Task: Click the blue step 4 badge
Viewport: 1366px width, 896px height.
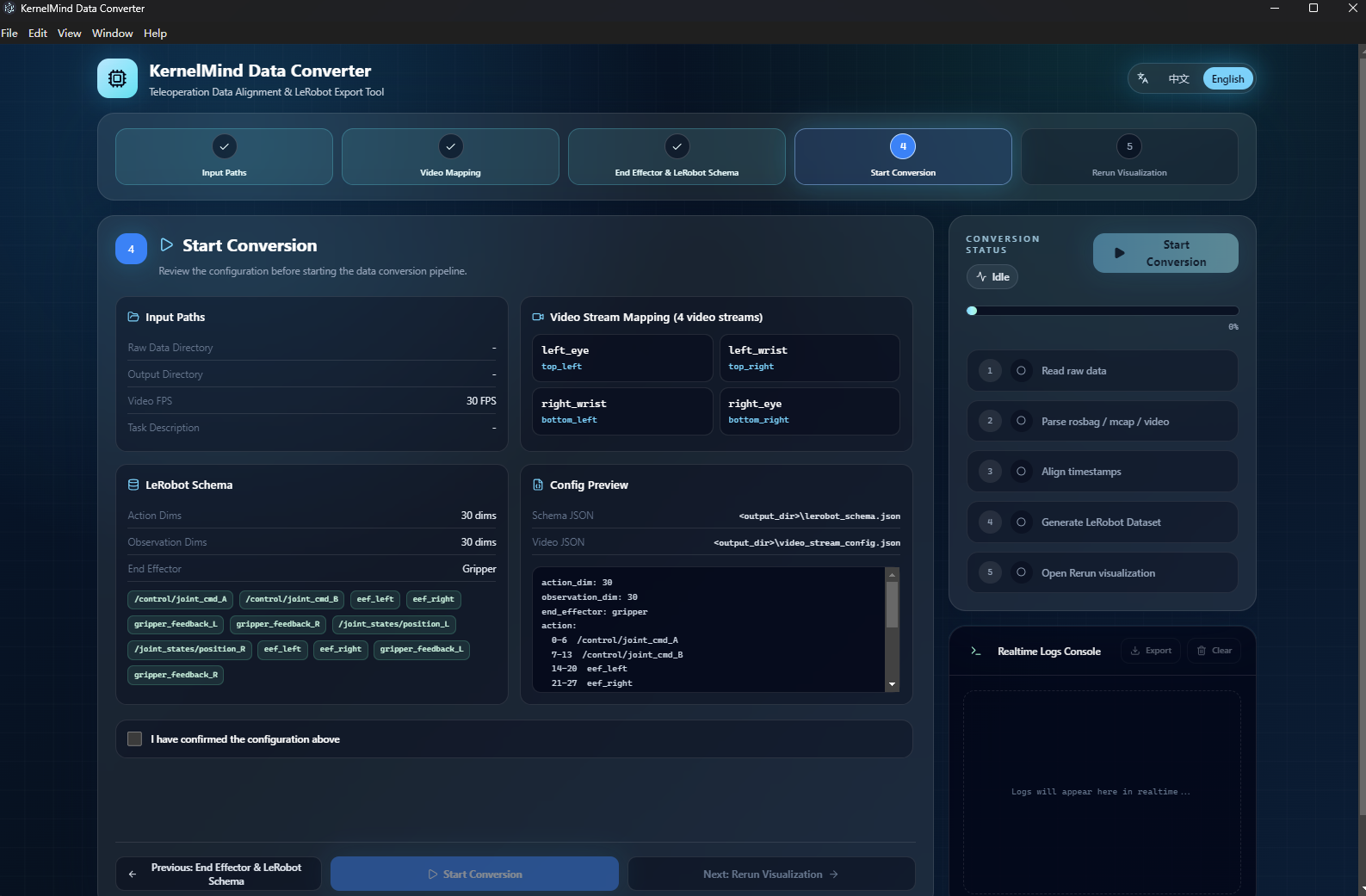Action: [131, 249]
